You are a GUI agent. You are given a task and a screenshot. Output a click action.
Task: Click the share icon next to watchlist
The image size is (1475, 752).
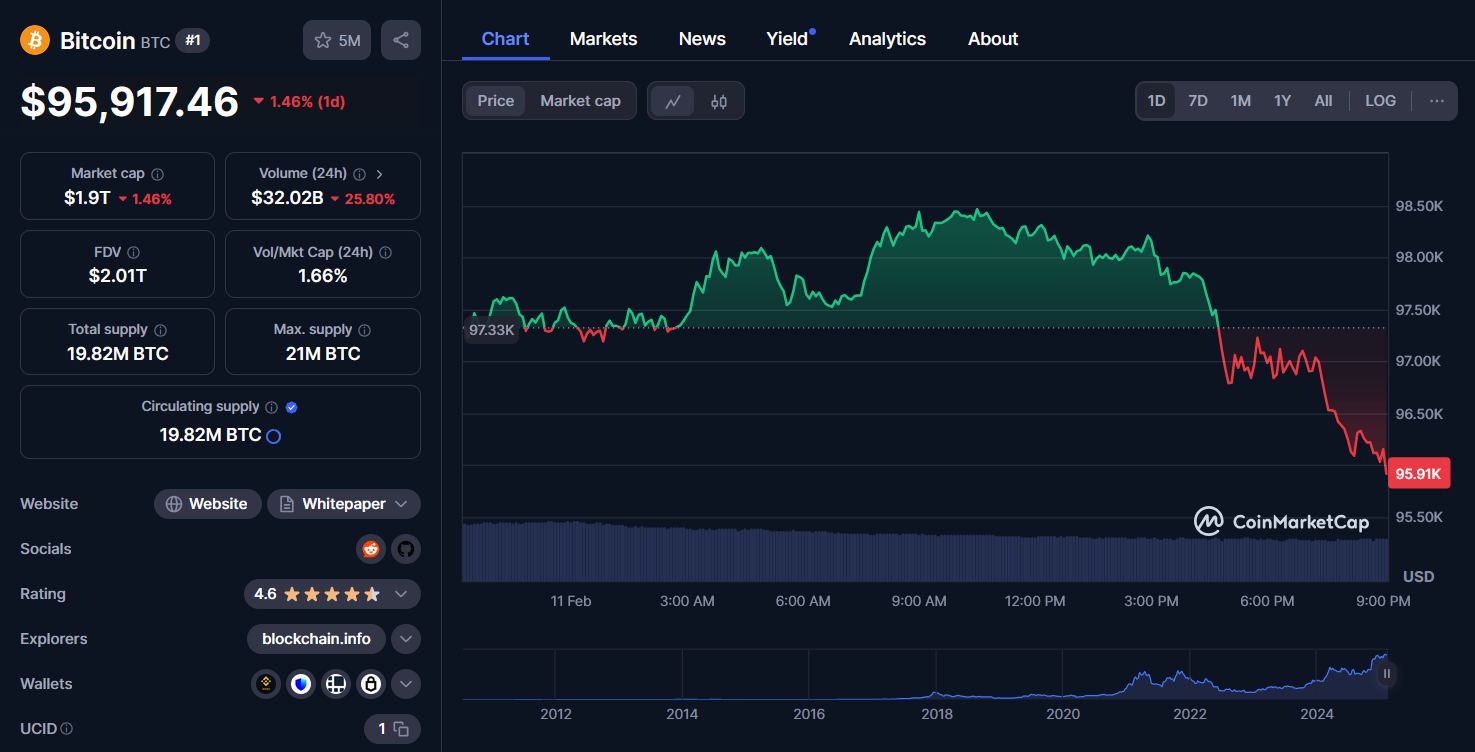coord(400,40)
